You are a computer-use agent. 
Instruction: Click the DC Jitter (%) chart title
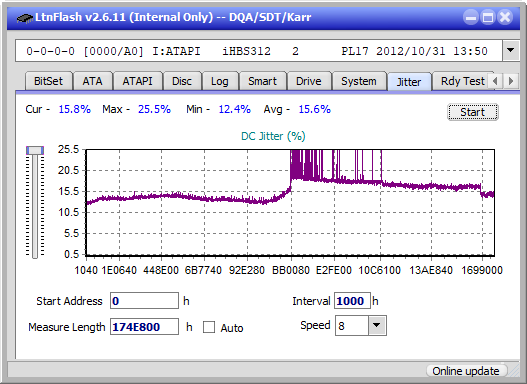(x=273, y=136)
